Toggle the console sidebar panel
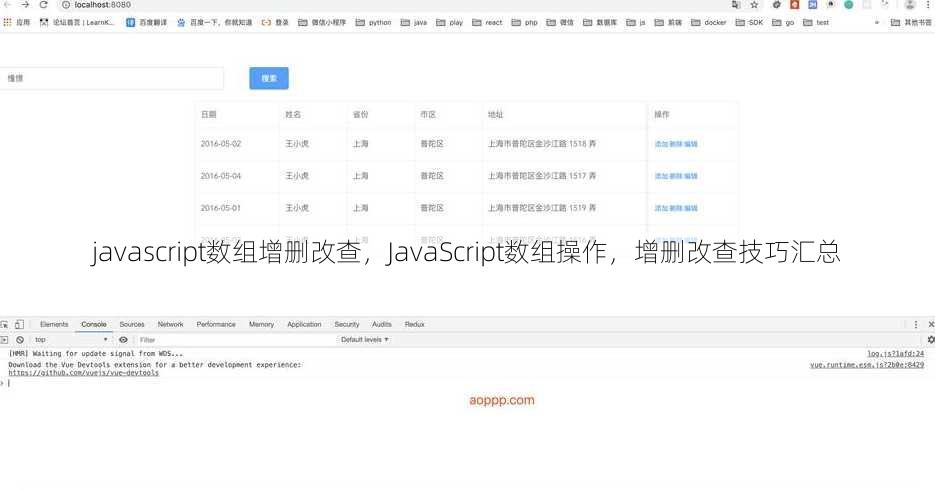This screenshot has width=935, height=490. pyautogui.click(x=4, y=340)
